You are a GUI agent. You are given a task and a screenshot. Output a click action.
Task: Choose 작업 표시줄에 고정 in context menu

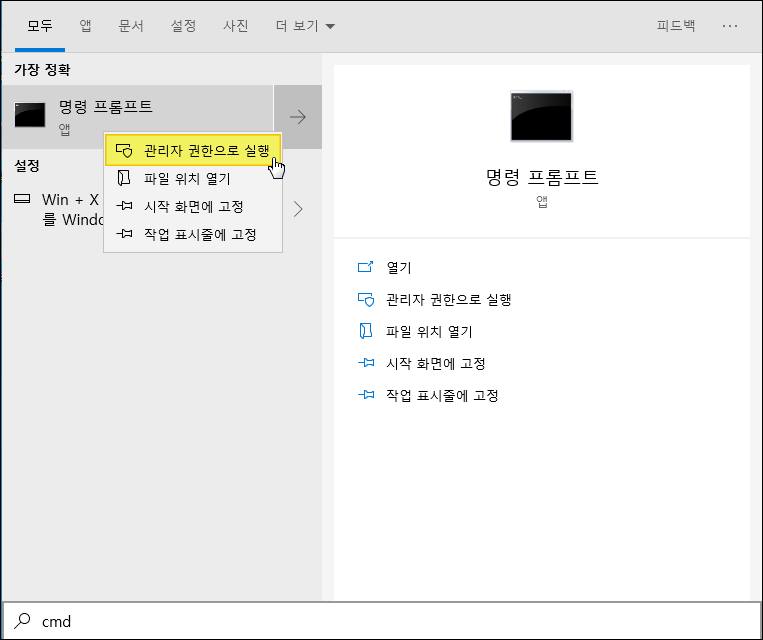pos(193,235)
